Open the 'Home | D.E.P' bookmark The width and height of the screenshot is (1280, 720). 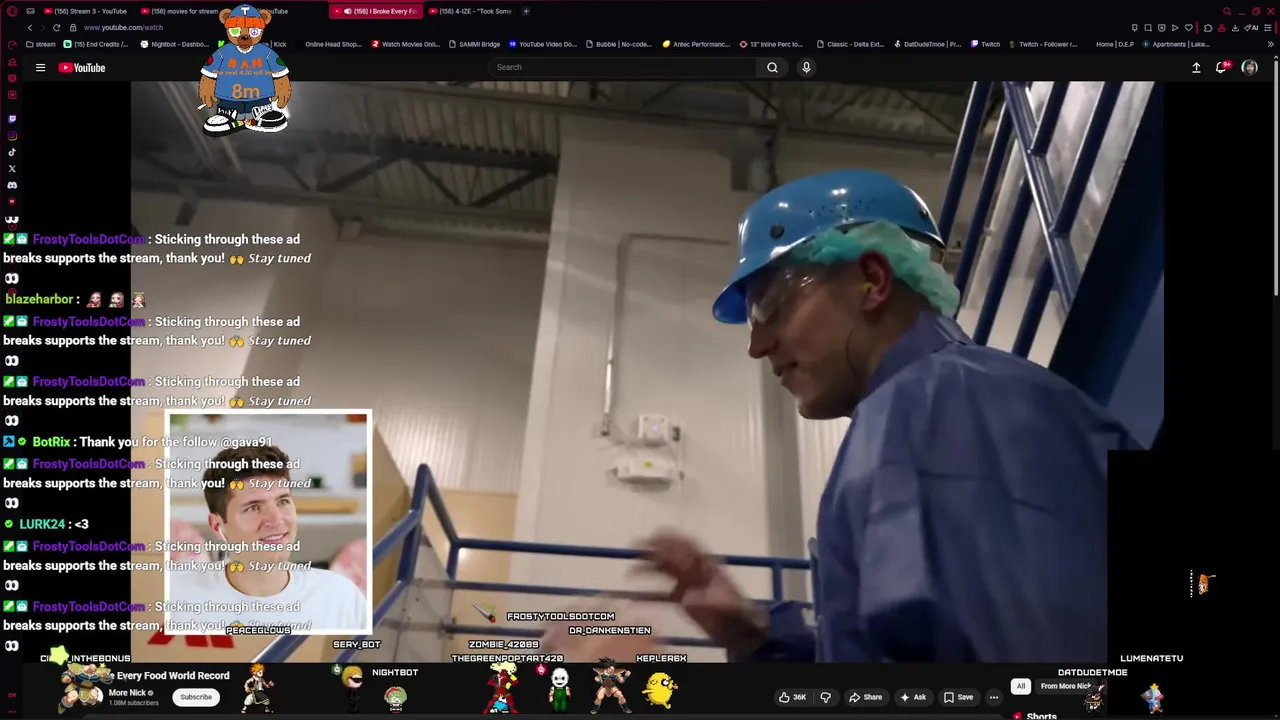(x=1115, y=44)
